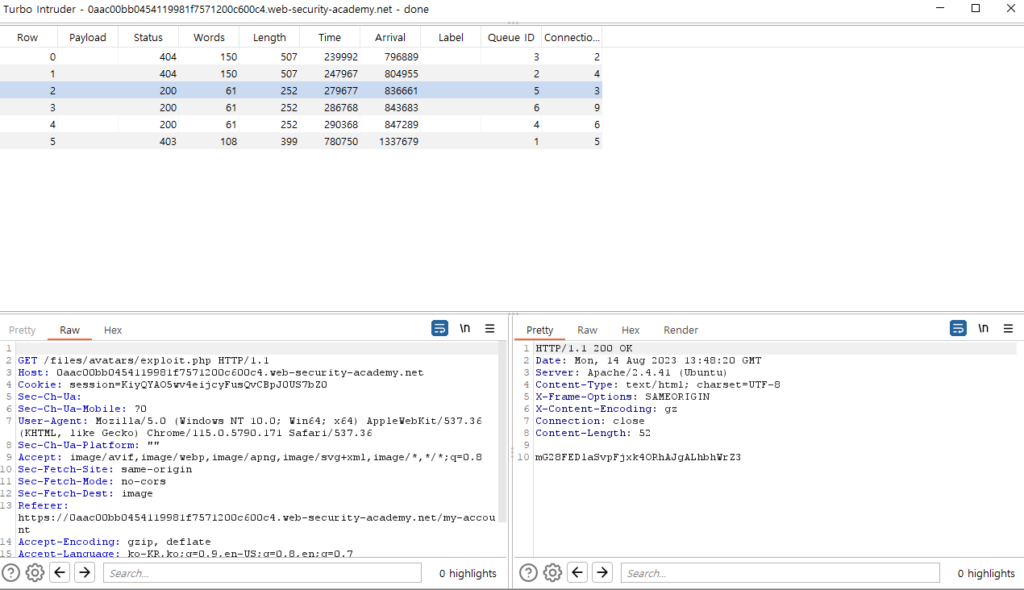1024x590 pixels.
Task: Select the response Pretty tab
Action: click(x=539, y=330)
